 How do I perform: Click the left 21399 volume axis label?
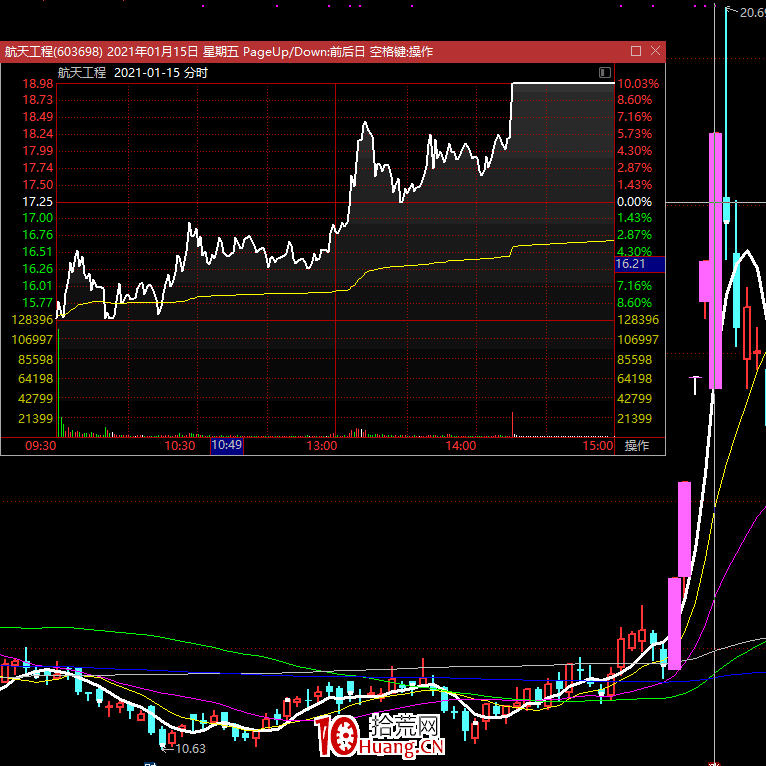[35, 419]
